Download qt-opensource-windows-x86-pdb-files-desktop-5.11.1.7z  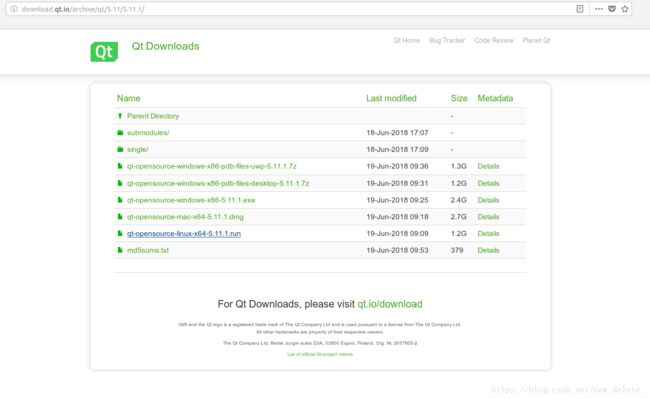click(x=218, y=183)
